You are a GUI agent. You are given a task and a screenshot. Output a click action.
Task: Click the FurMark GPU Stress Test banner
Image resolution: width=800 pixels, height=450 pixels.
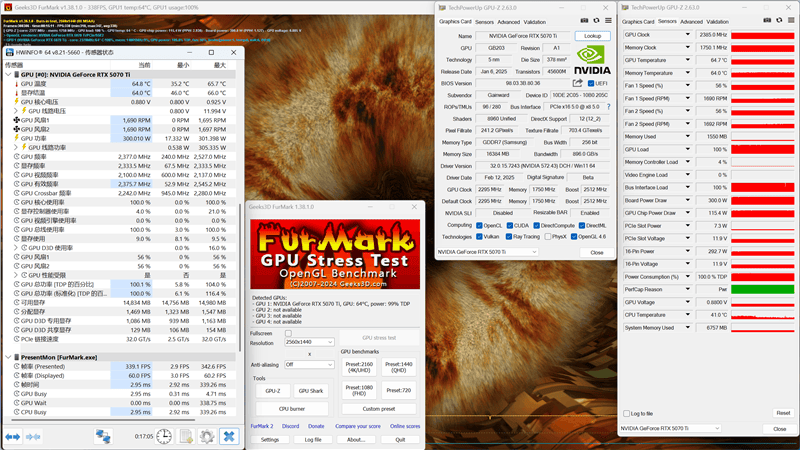[335, 254]
